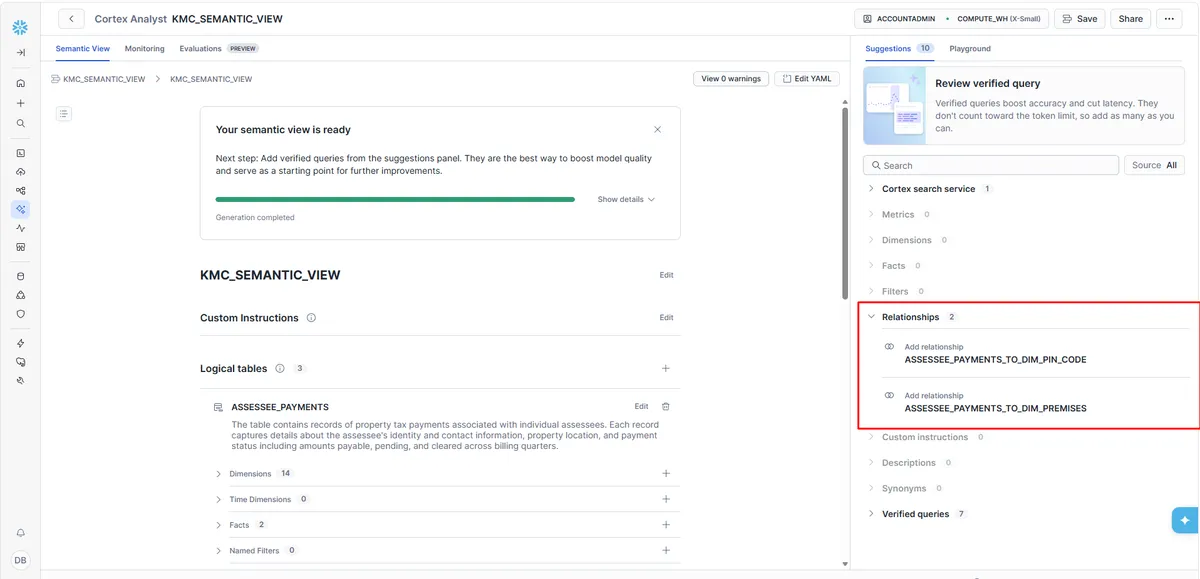The image size is (1200, 579).
Task: Open notifications bell in sidebar
Action: pyautogui.click(x=20, y=533)
